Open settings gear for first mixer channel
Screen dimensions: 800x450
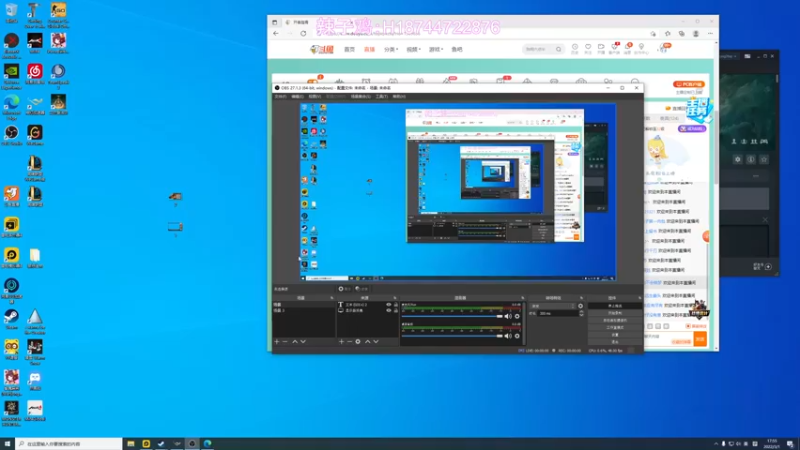[x=517, y=316]
